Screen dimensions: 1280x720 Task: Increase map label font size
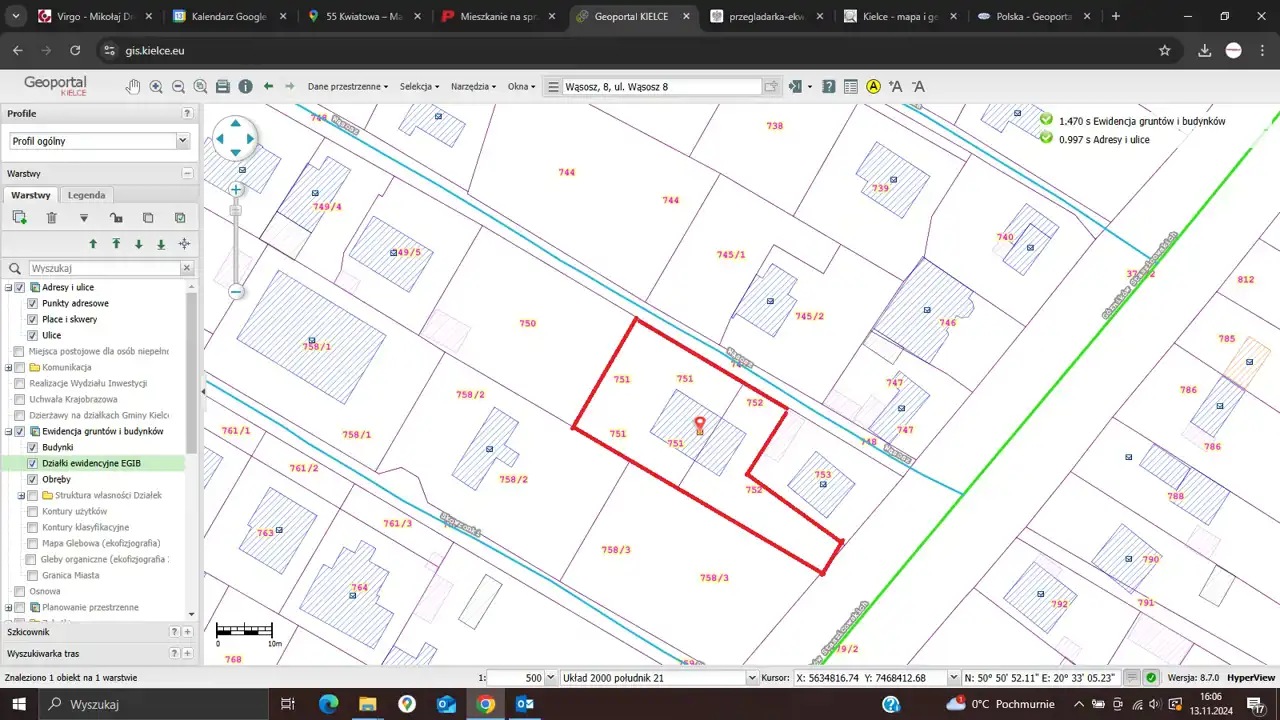pos(895,87)
